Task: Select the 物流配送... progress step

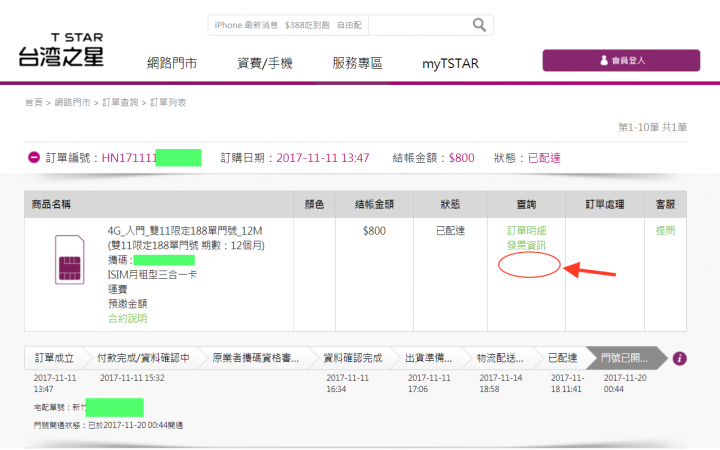Action: (500, 358)
